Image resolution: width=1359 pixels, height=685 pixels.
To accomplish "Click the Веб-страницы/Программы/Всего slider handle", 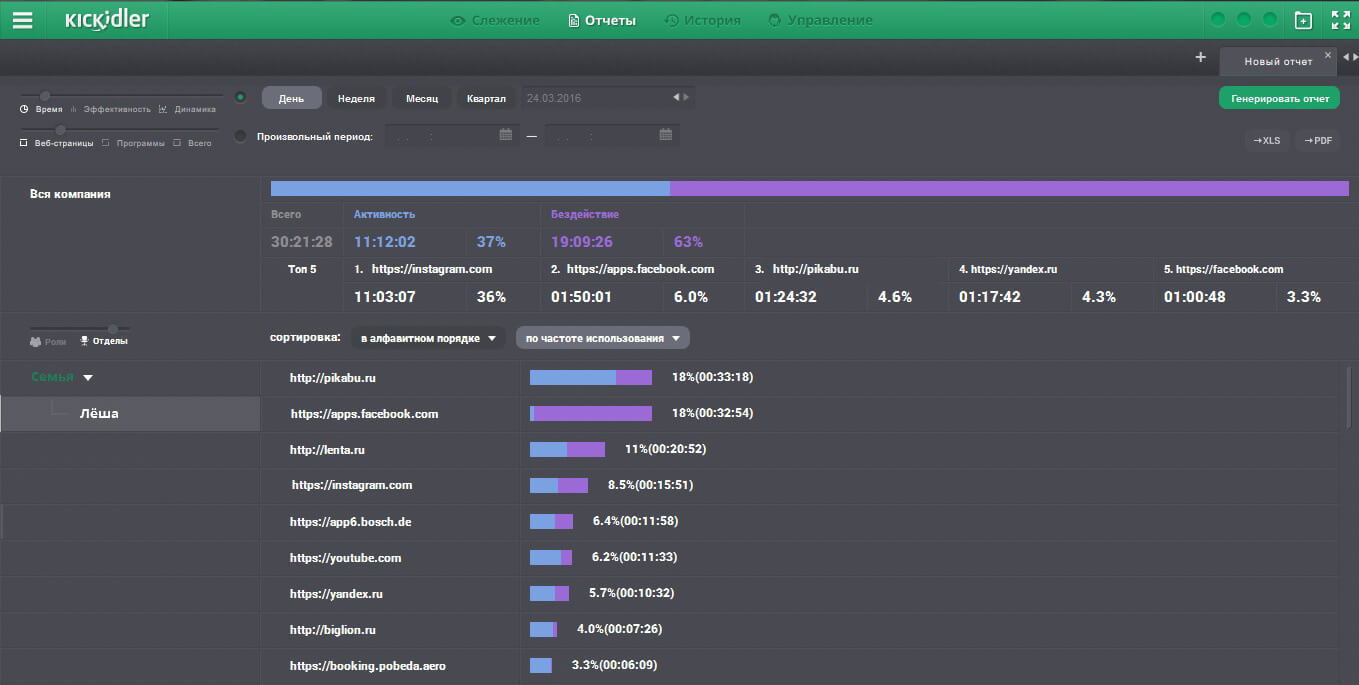I will (61, 129).
